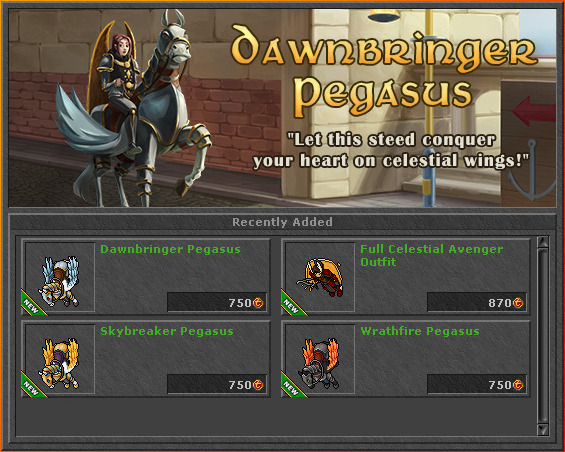Click the Skybreaker Pegasus mount thumbnail
The width and height of the screenshot is (565, 452).
(60, 359)
